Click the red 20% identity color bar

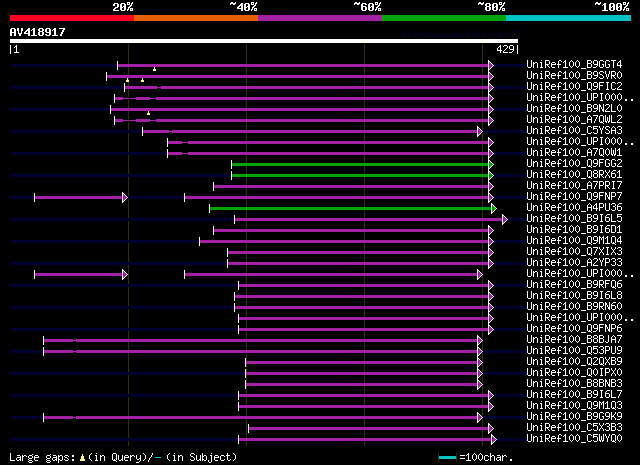(72, 18)
